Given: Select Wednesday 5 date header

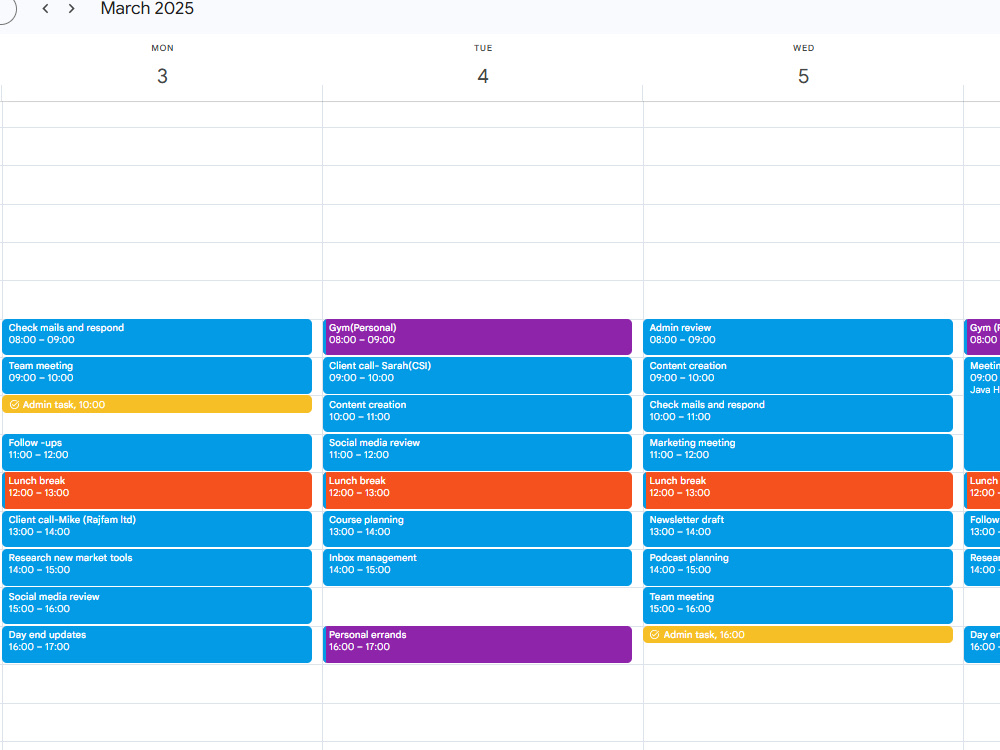Looking at the screenshot, I should [x=803, y=76].
